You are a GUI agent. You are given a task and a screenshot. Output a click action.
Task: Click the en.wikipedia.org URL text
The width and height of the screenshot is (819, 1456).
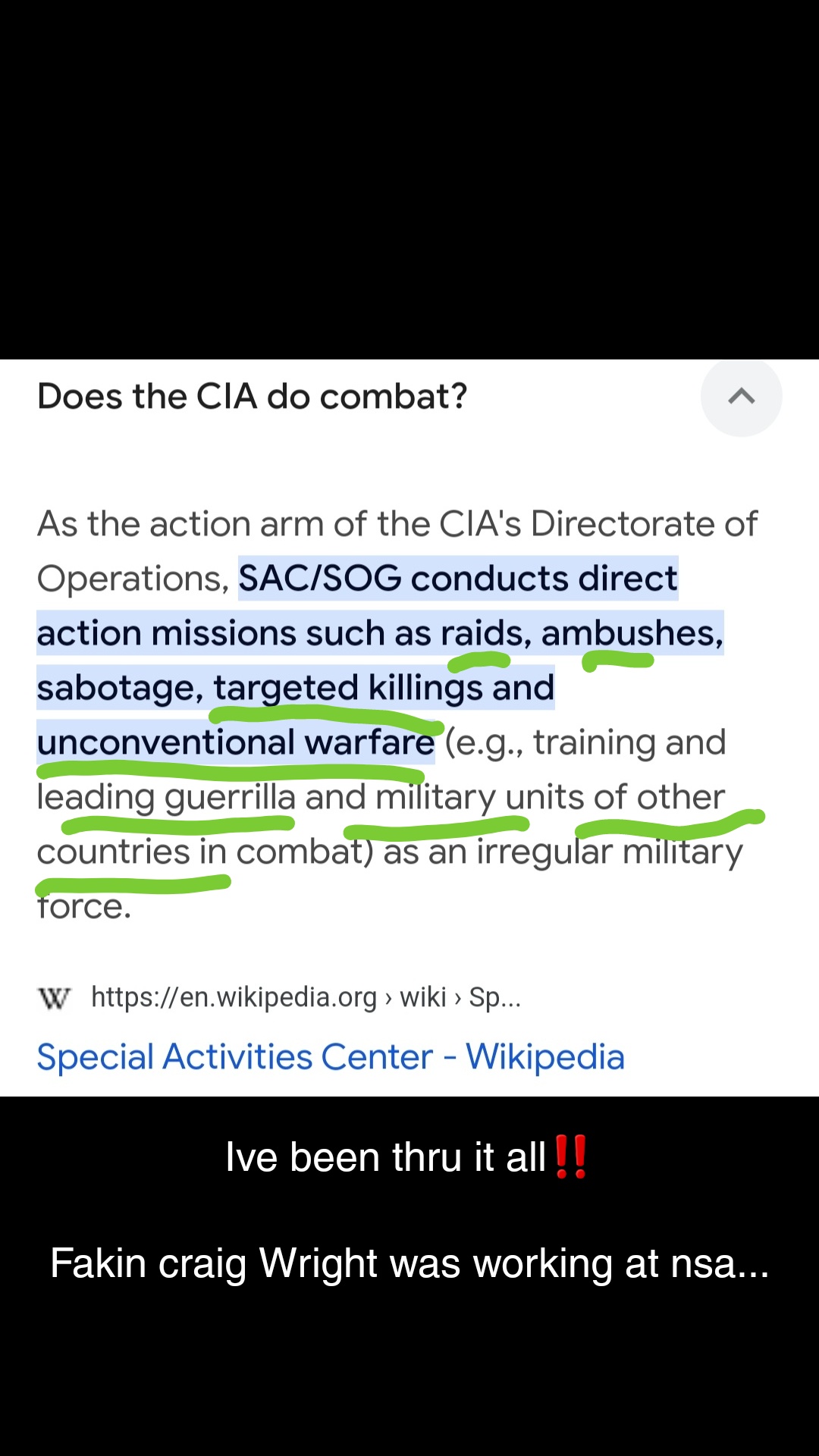[234, 997]
